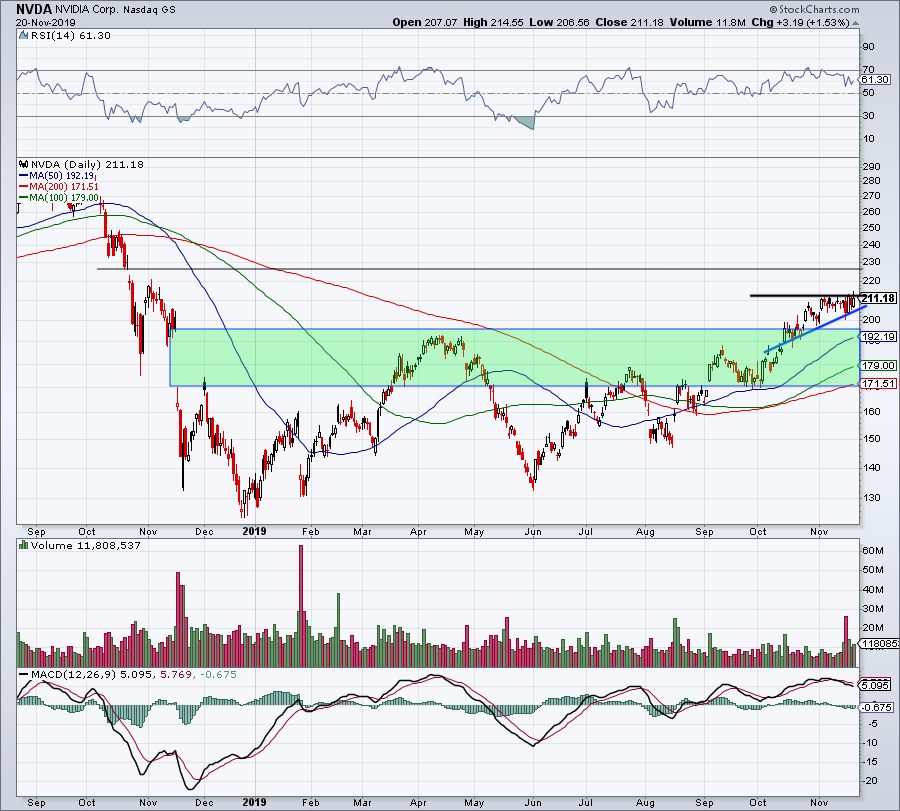This screenshot has width=900, height=811.
Task: Click the RSI panel mountain icon
Action: point(24,36)
